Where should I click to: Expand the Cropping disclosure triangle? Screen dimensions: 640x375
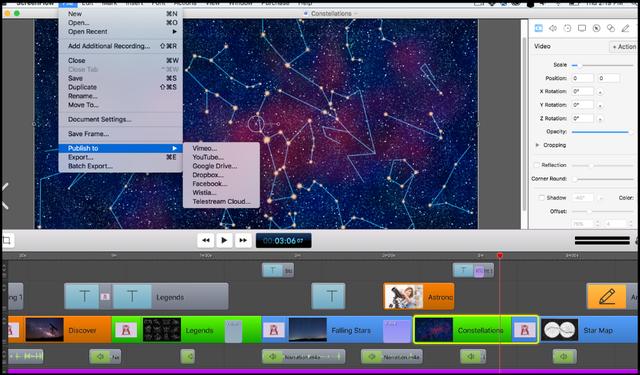click(x=537, y=145)
